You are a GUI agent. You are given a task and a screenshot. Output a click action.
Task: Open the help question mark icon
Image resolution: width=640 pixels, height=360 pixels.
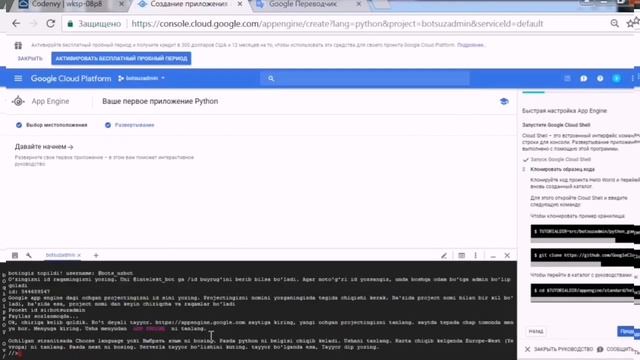[x=600, y=78]
